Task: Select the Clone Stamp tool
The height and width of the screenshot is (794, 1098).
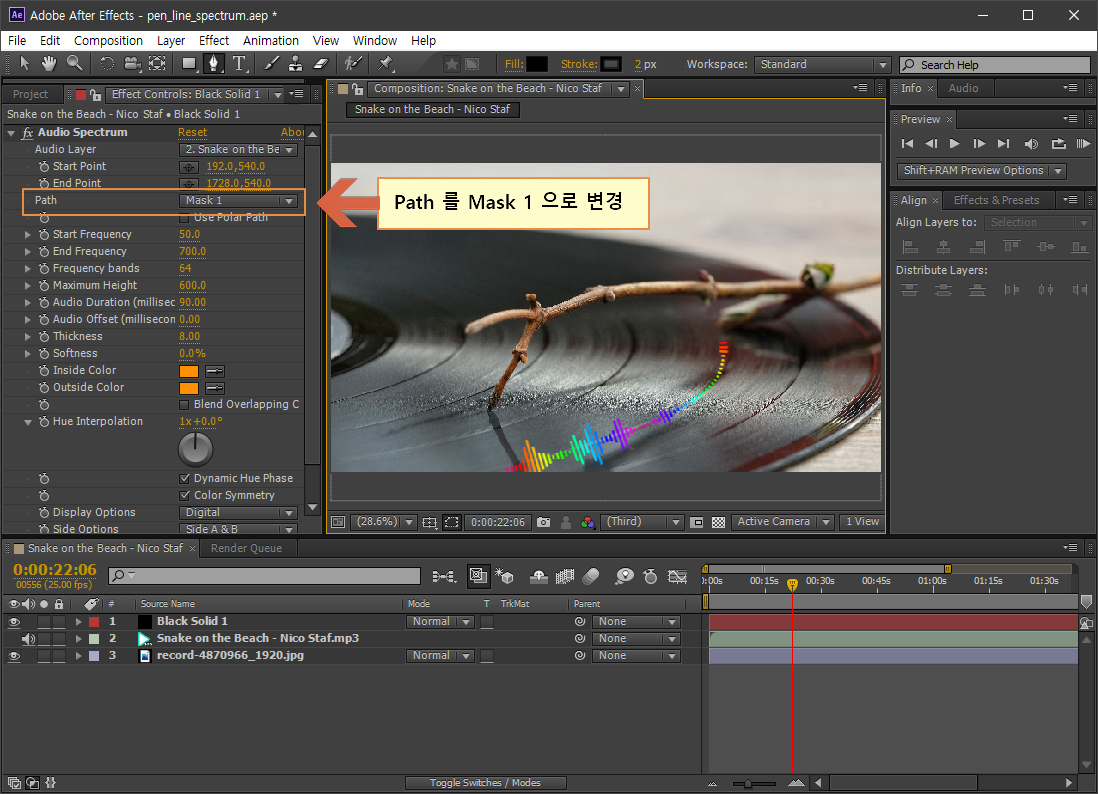Action: [x=296, y=64]
